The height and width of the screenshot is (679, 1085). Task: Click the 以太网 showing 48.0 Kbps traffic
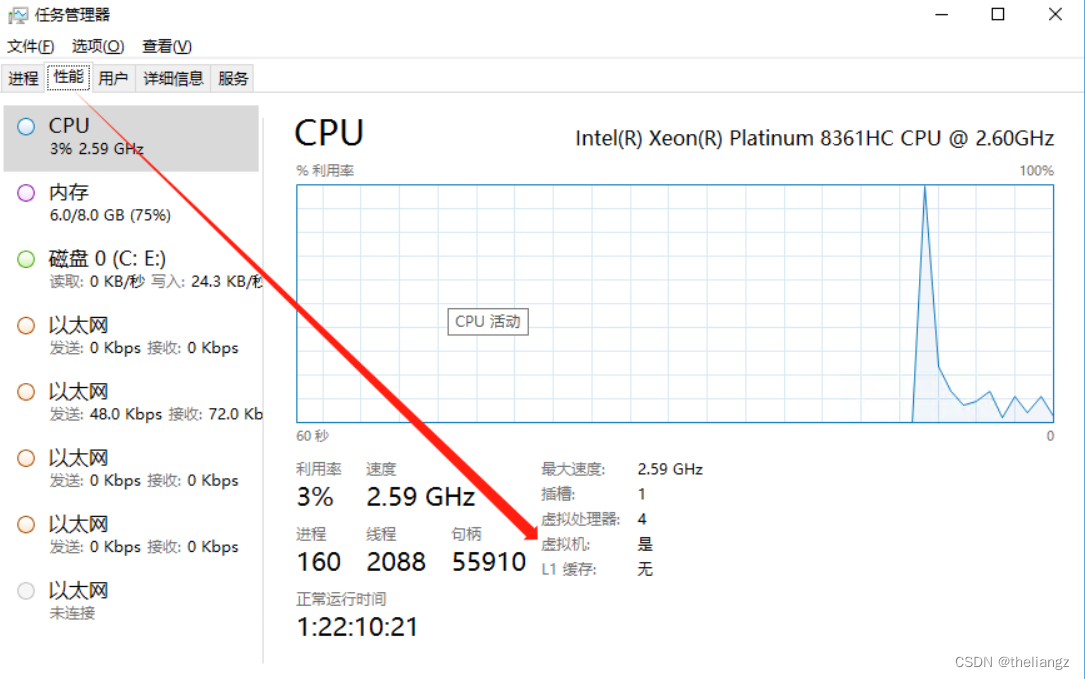pos(28,391)
